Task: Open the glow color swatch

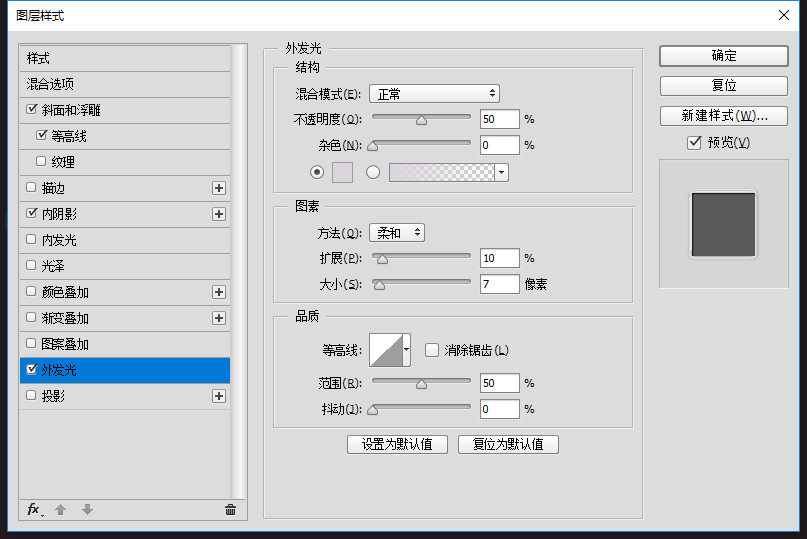Action: [342, 172]
